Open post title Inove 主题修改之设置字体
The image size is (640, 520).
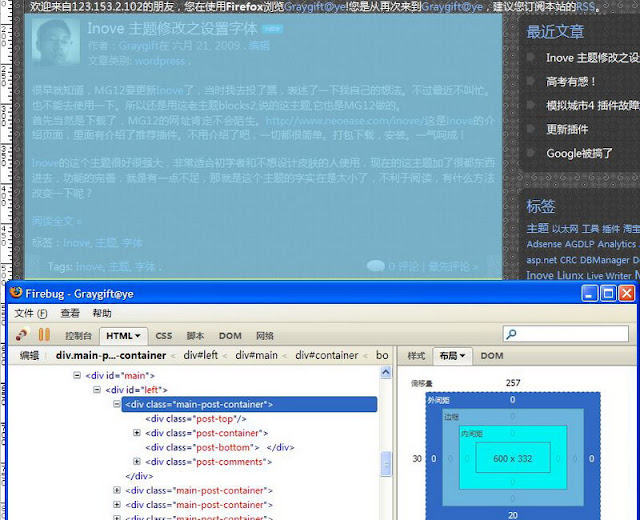(172, 29)
